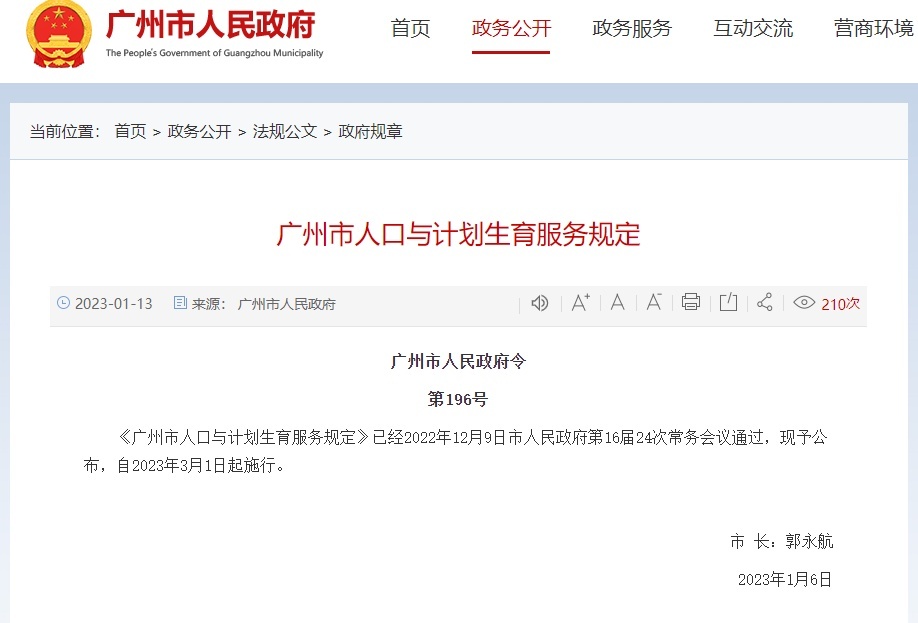Viewport: 918px width, 623px height.
Task: Print the article using printer icon
Action: pos(691,303)
